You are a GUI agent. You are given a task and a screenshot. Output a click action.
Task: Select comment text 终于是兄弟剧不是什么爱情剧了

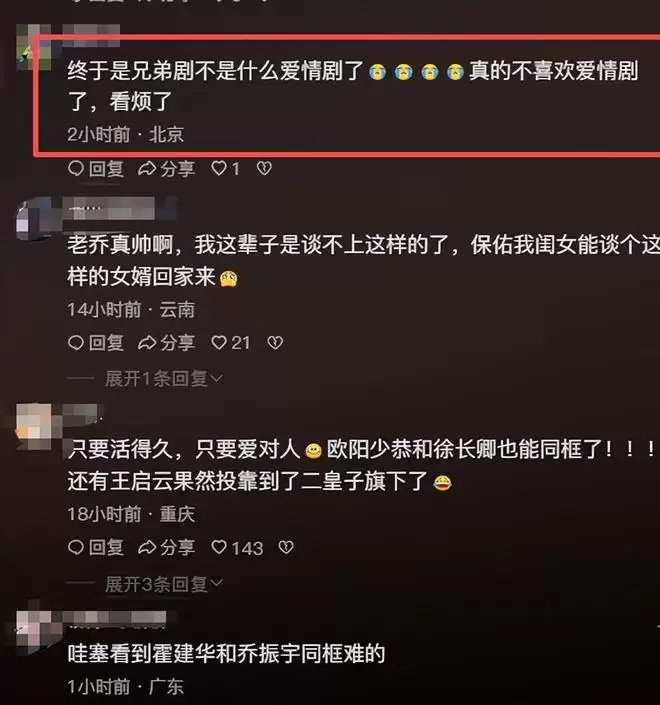[215, 71]
